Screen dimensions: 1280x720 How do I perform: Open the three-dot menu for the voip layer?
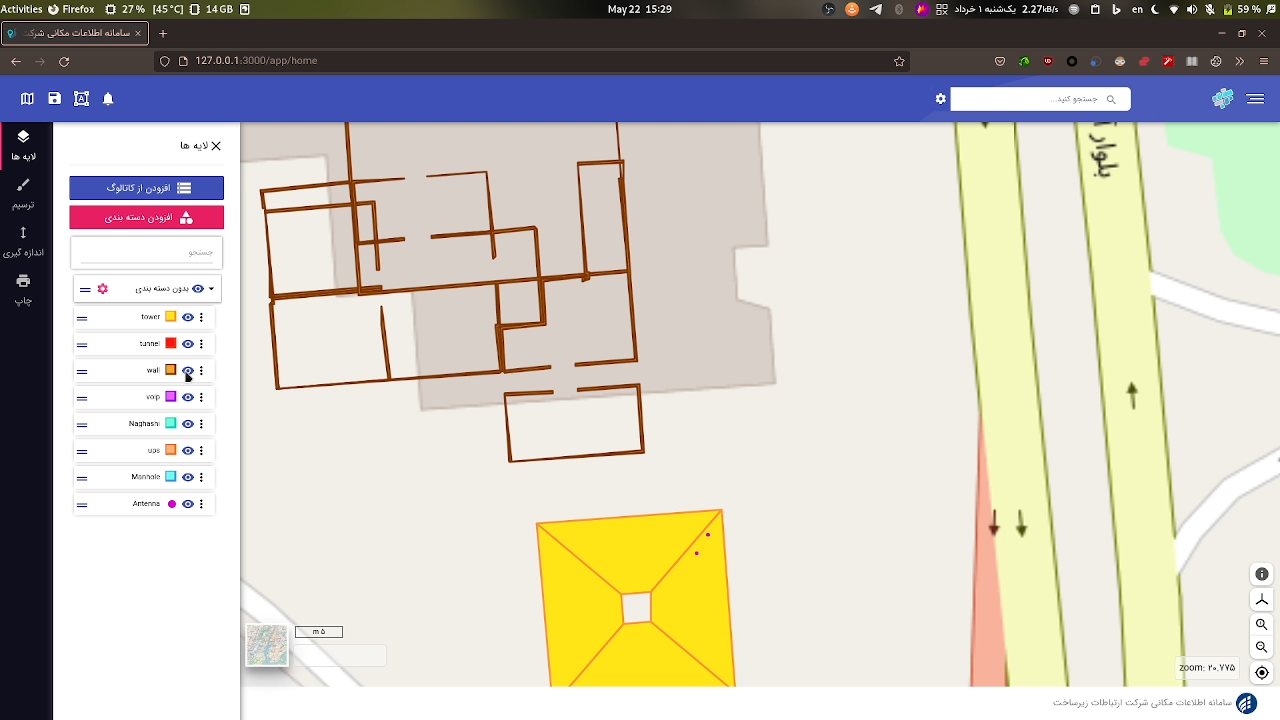click(201, 397)
